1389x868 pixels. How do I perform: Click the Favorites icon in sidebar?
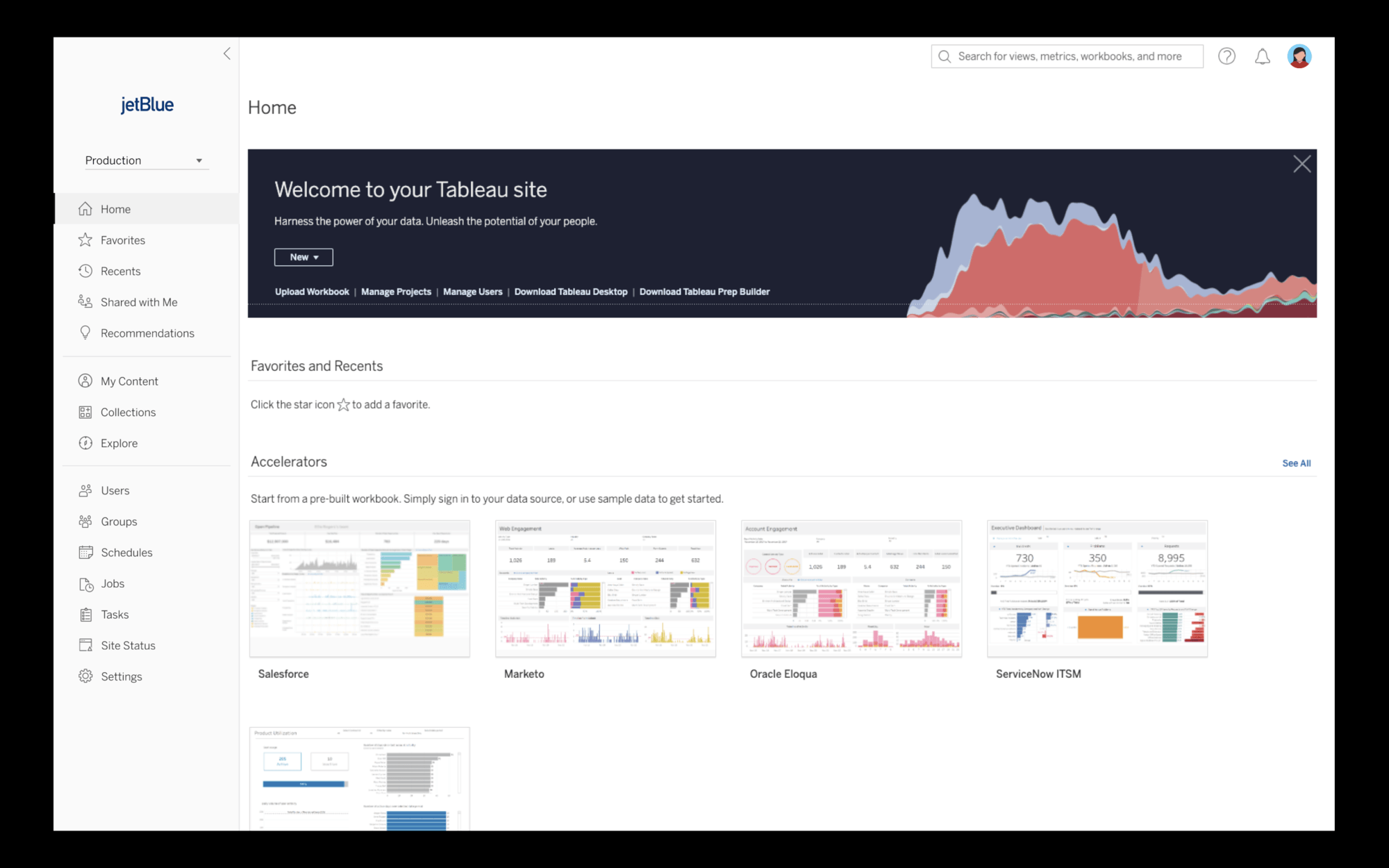click(85, 240)
